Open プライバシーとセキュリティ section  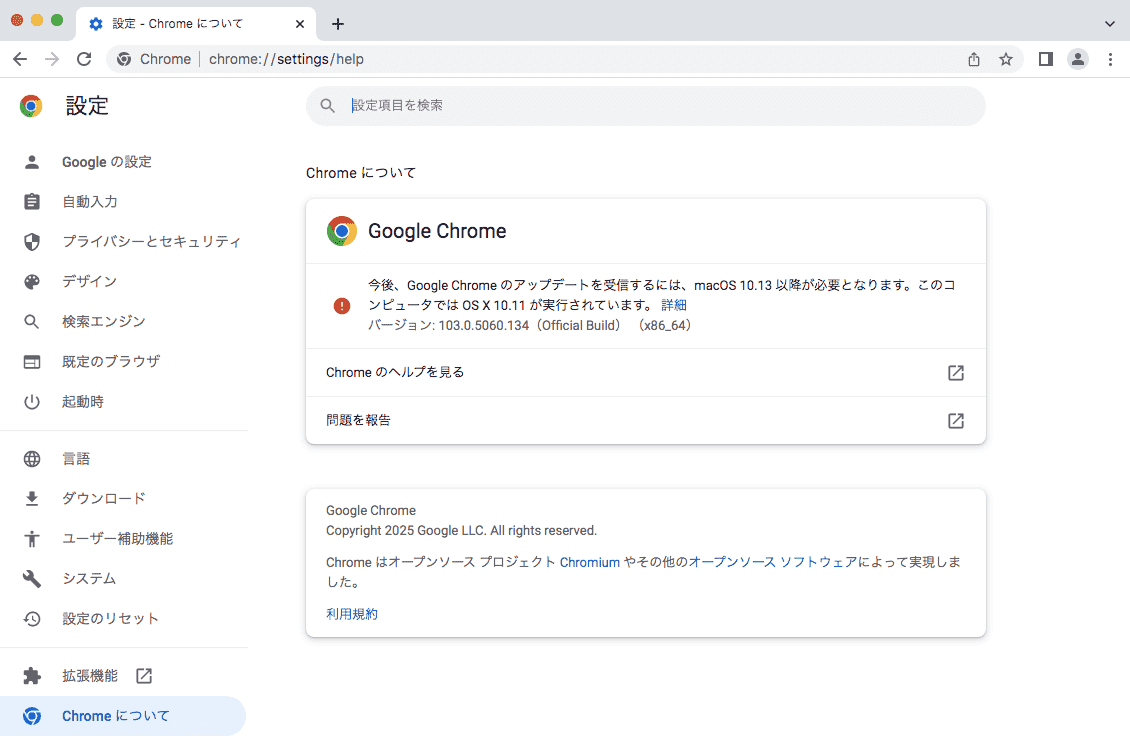pos(124,241)
